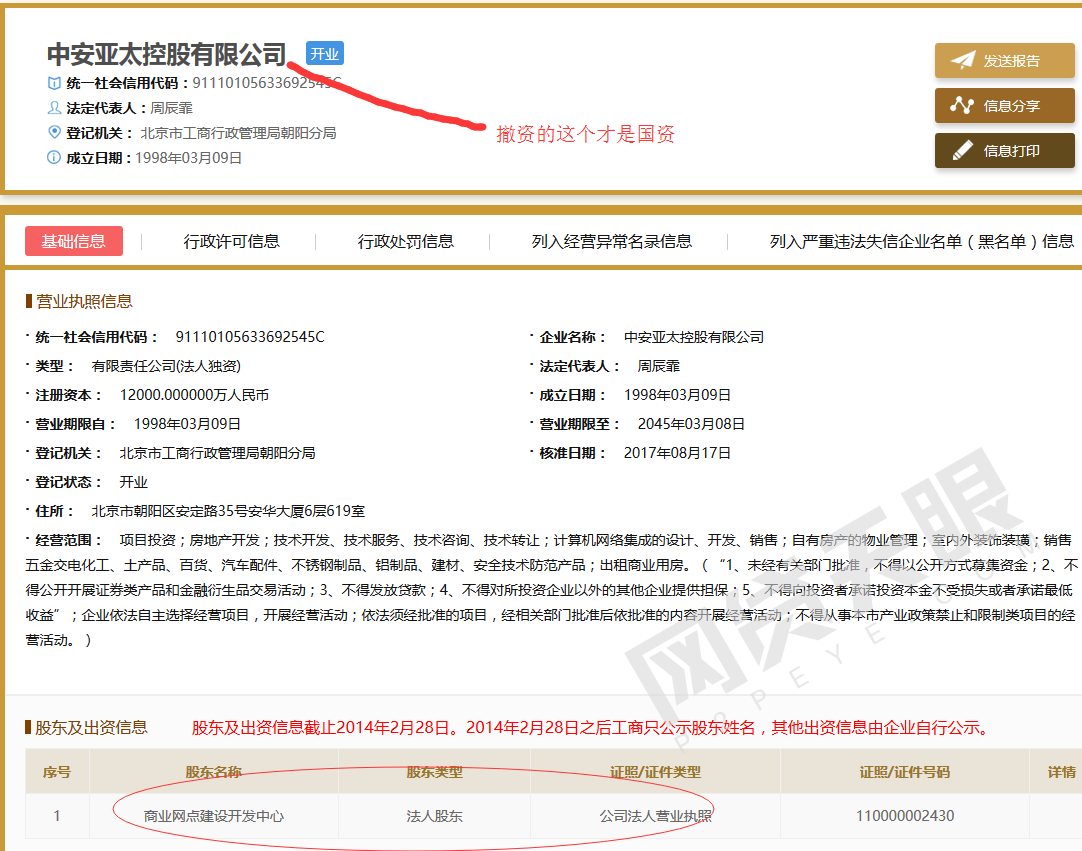Click the 法定代表人 value in license info

[x=659, y=366]
